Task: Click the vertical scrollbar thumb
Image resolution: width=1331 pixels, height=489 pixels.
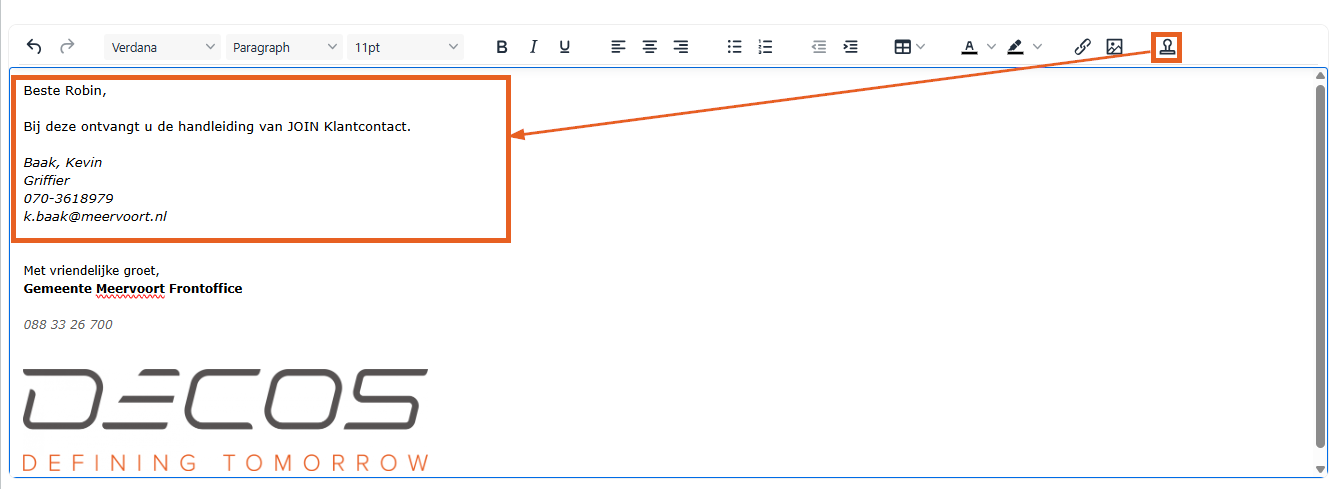Action: coord(1320,268)
